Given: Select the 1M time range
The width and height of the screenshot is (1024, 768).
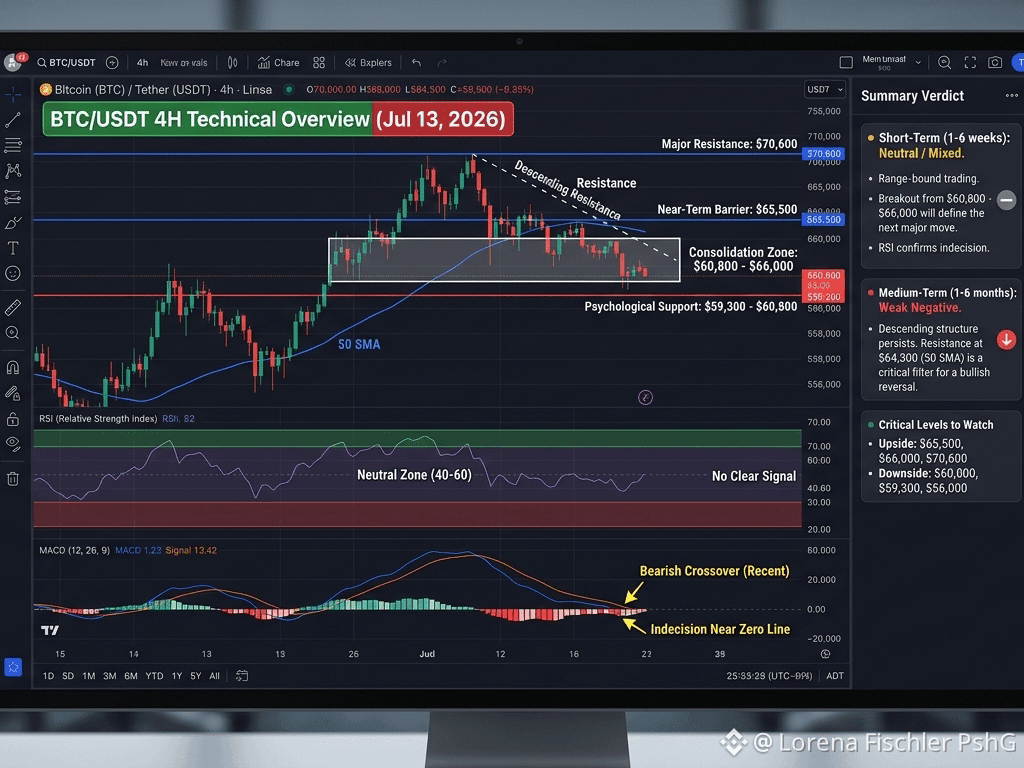Looking at the screenshot, I should tap(89, 676).
